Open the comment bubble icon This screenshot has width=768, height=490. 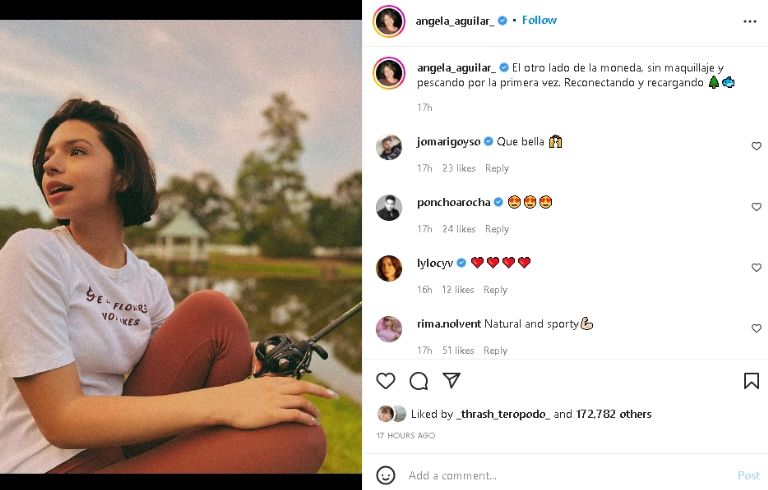[419, 381]
